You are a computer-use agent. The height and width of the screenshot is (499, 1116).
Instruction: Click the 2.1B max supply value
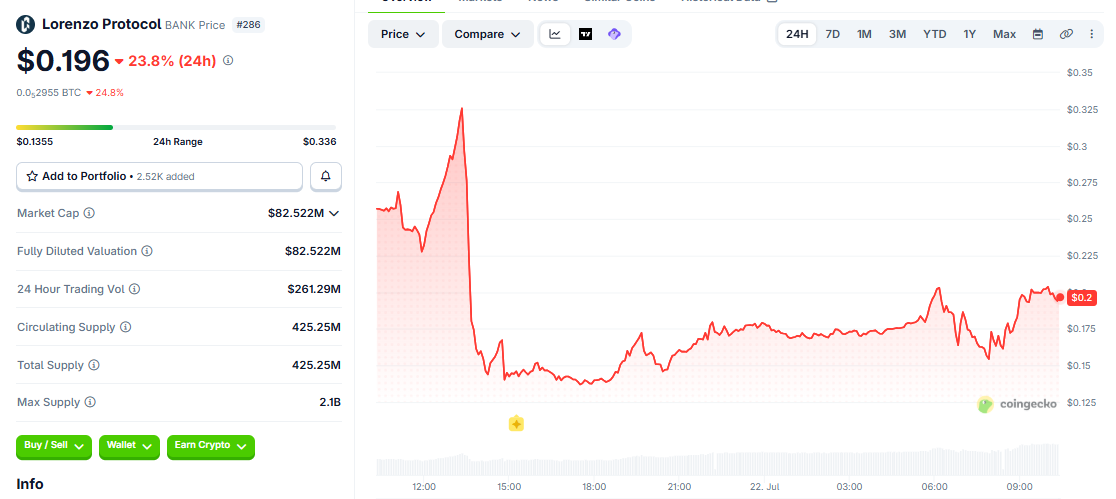pos(330,402)
